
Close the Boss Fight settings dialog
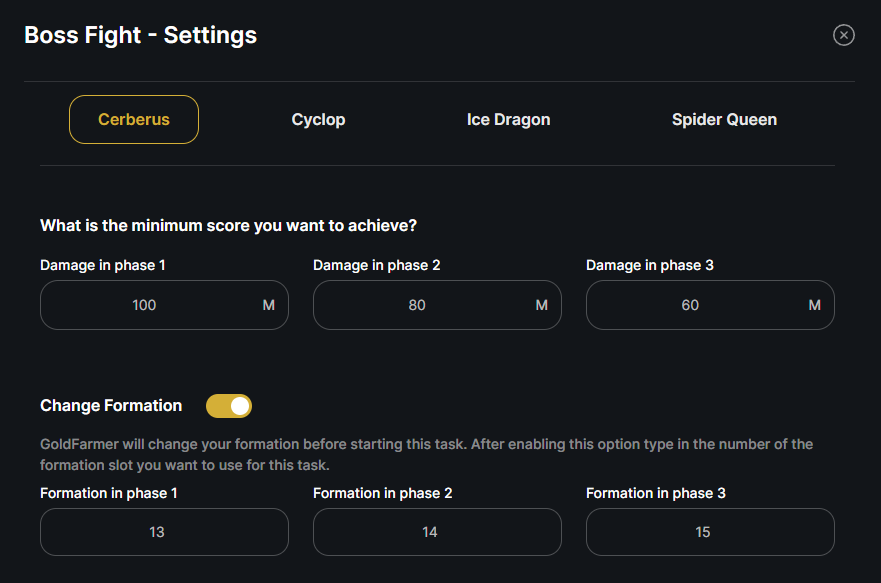(x=843, y=35)
